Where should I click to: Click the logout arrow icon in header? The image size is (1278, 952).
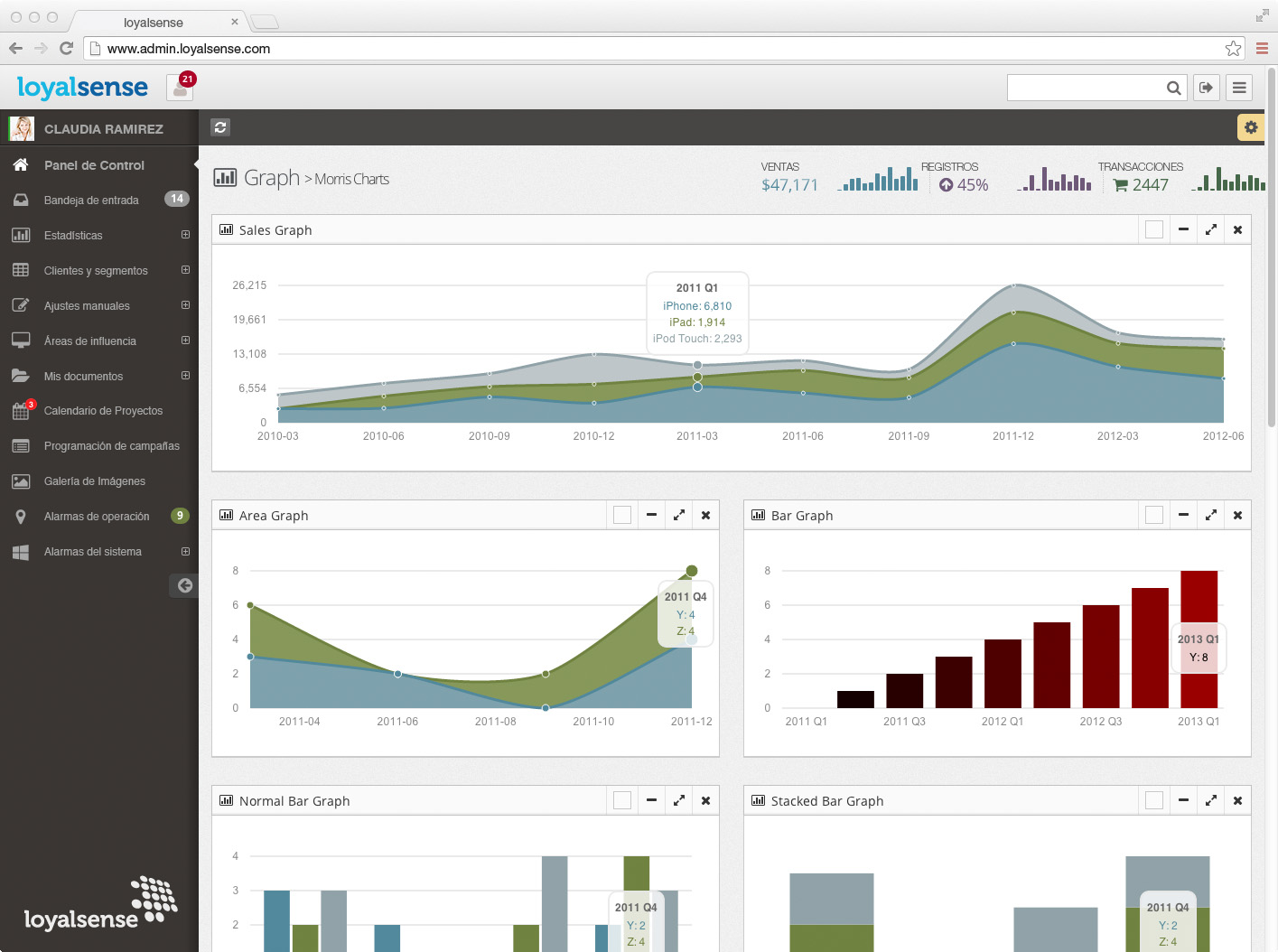[1206, 88]
